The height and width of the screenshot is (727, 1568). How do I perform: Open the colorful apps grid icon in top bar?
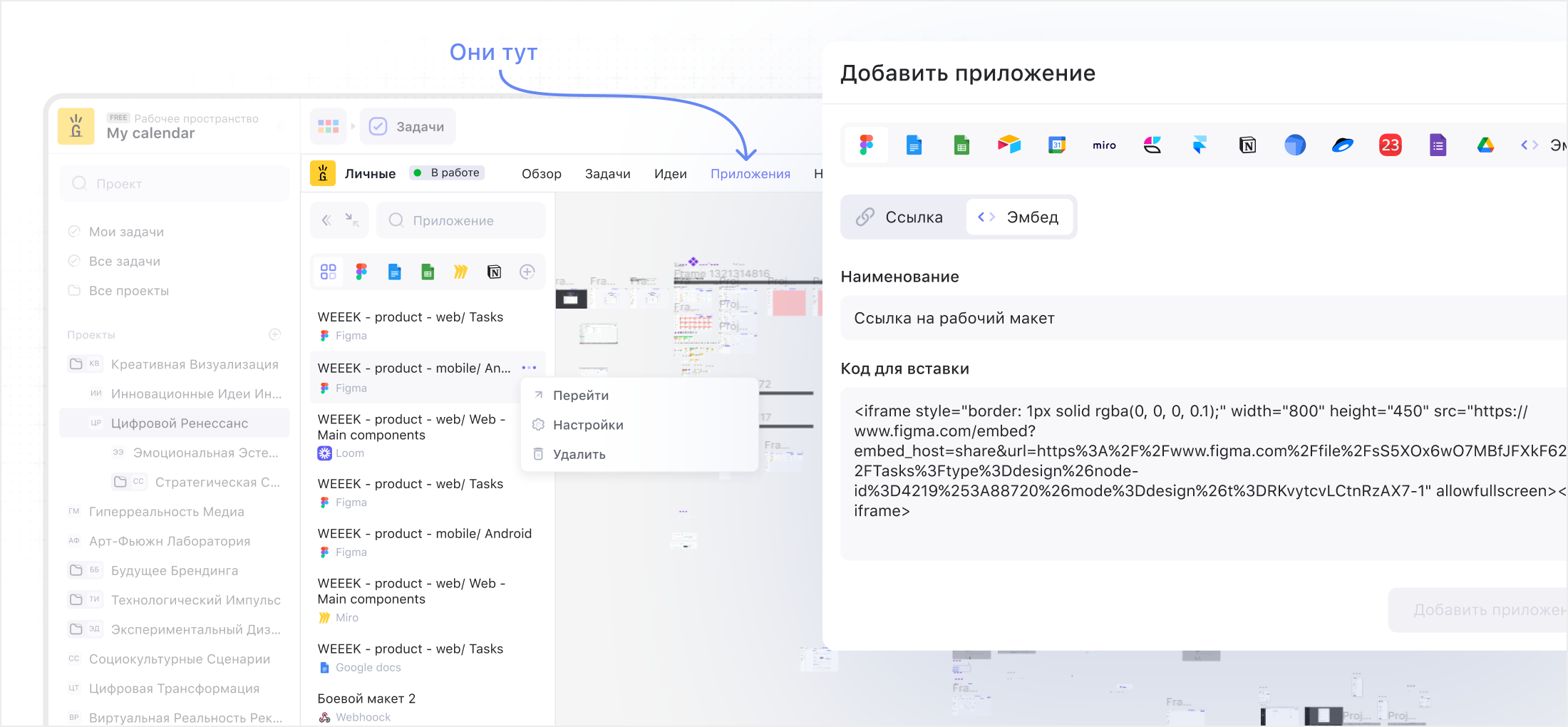click(x=329, y=126)
